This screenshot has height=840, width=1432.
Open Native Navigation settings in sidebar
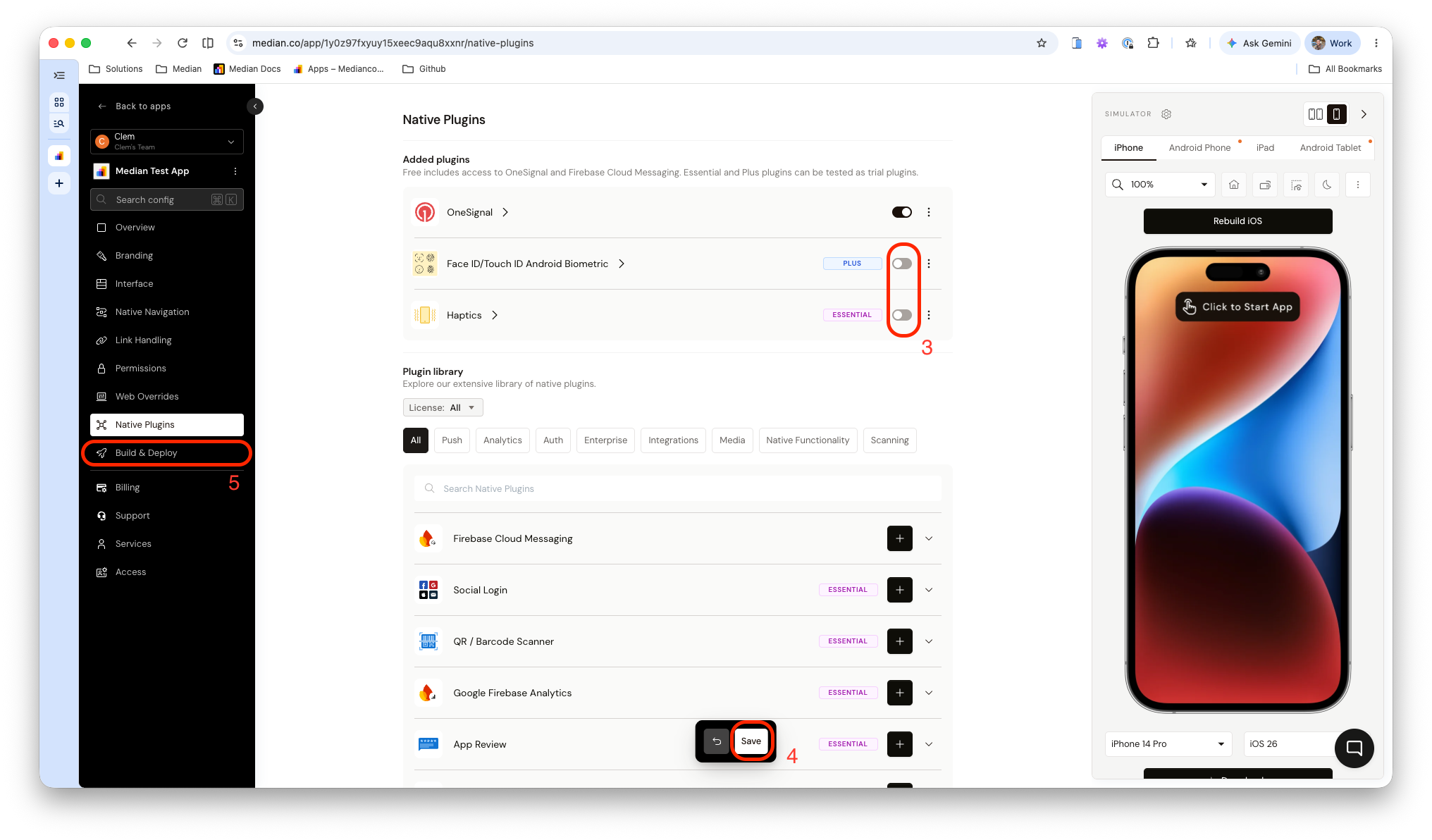167,311
